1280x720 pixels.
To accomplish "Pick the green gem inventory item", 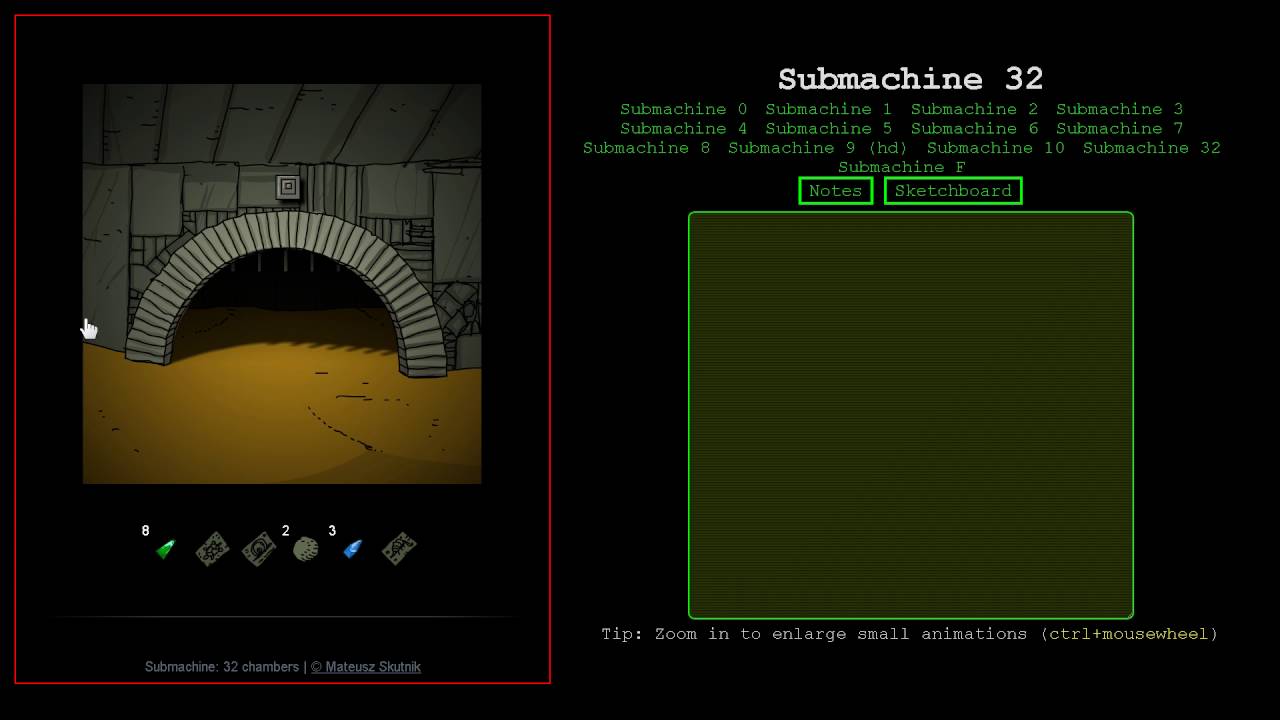I will coord(166,549).
